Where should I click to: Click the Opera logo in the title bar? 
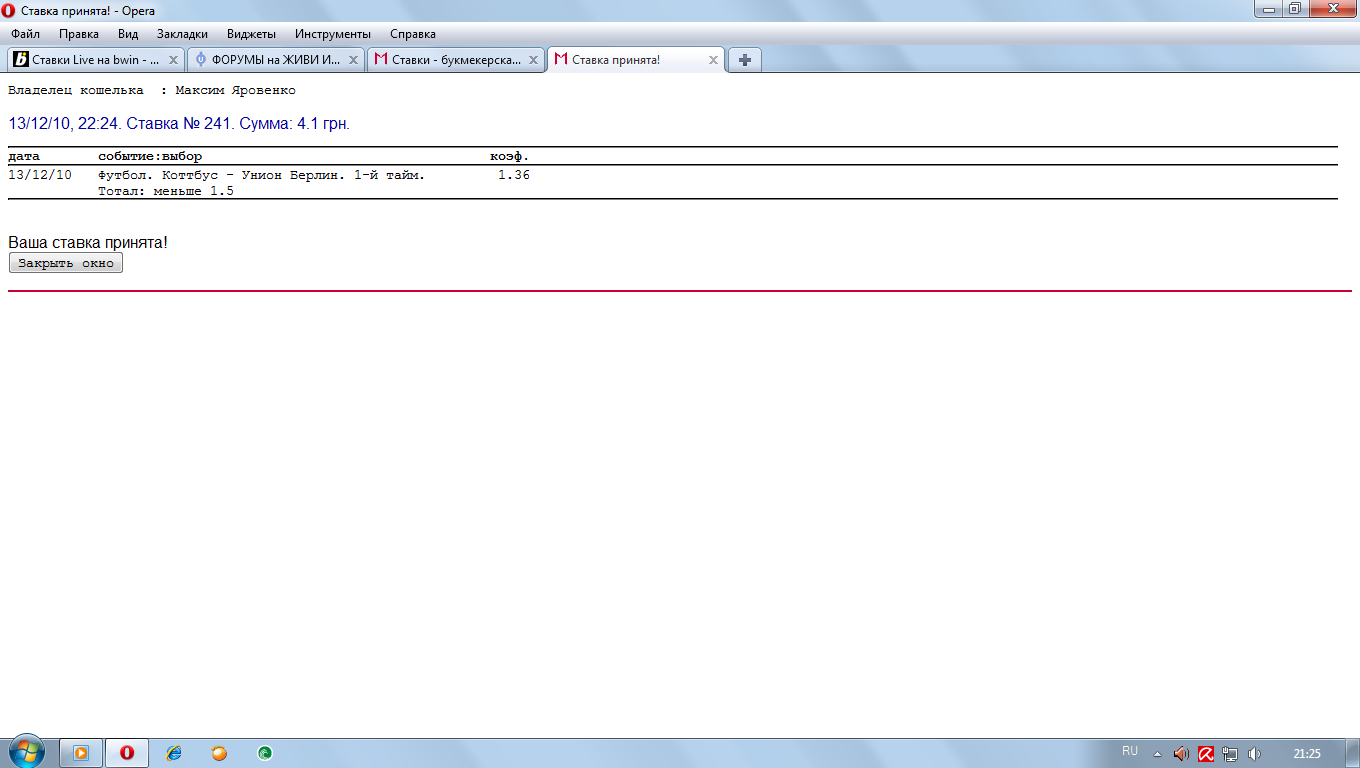(9, 10)
